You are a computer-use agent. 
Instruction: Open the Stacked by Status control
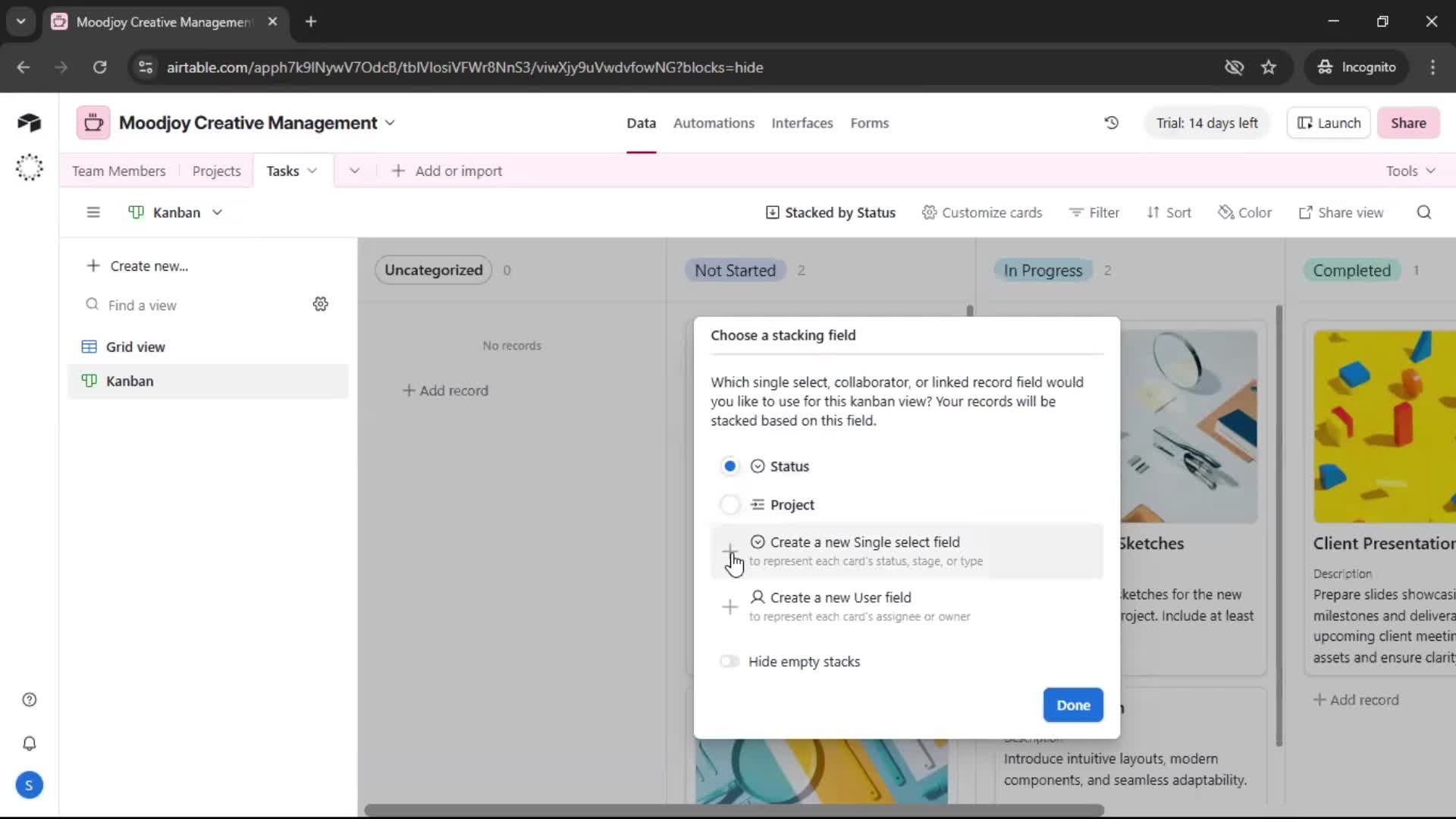[x=830, y=212]
